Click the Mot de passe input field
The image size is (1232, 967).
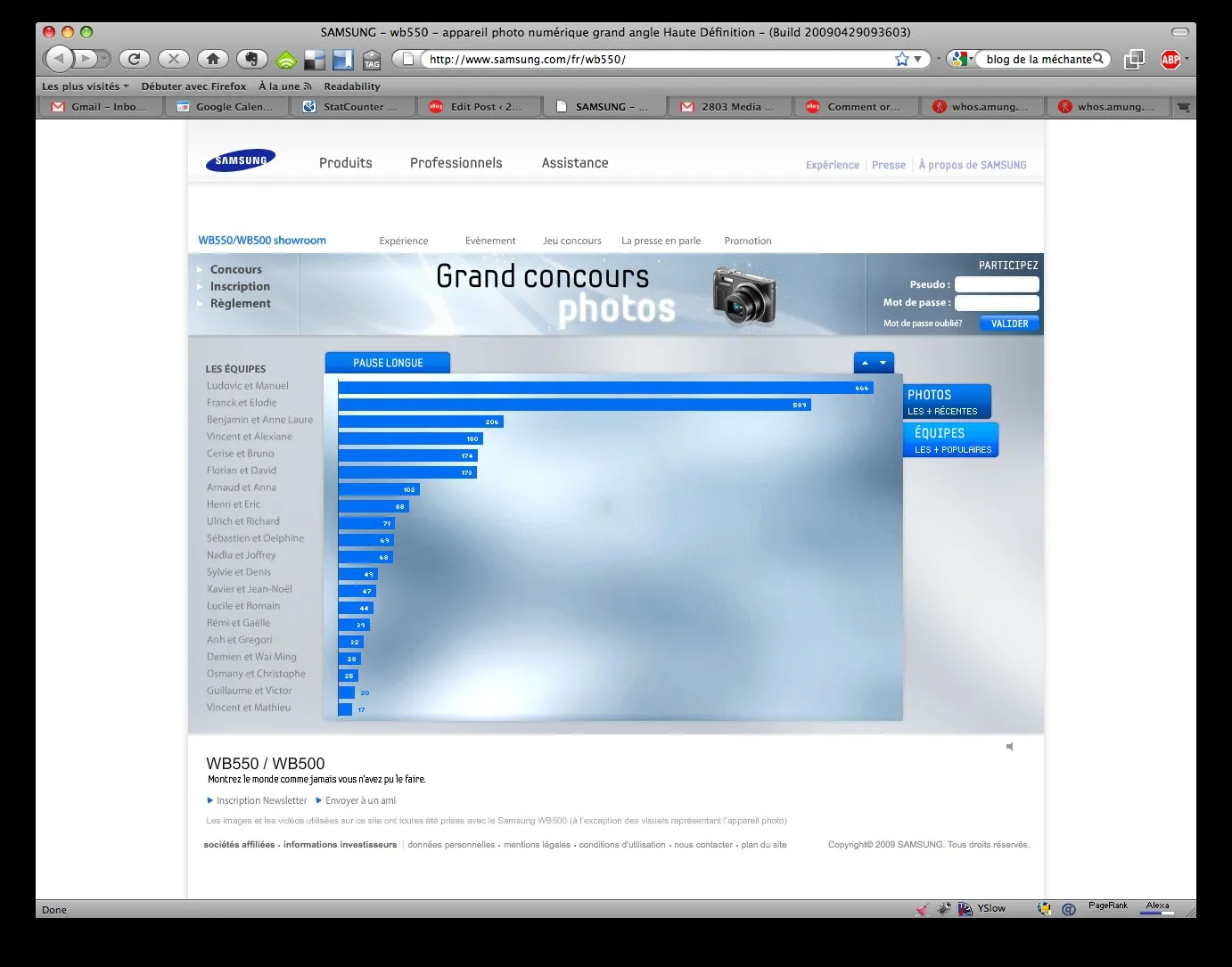click(997, 303)
